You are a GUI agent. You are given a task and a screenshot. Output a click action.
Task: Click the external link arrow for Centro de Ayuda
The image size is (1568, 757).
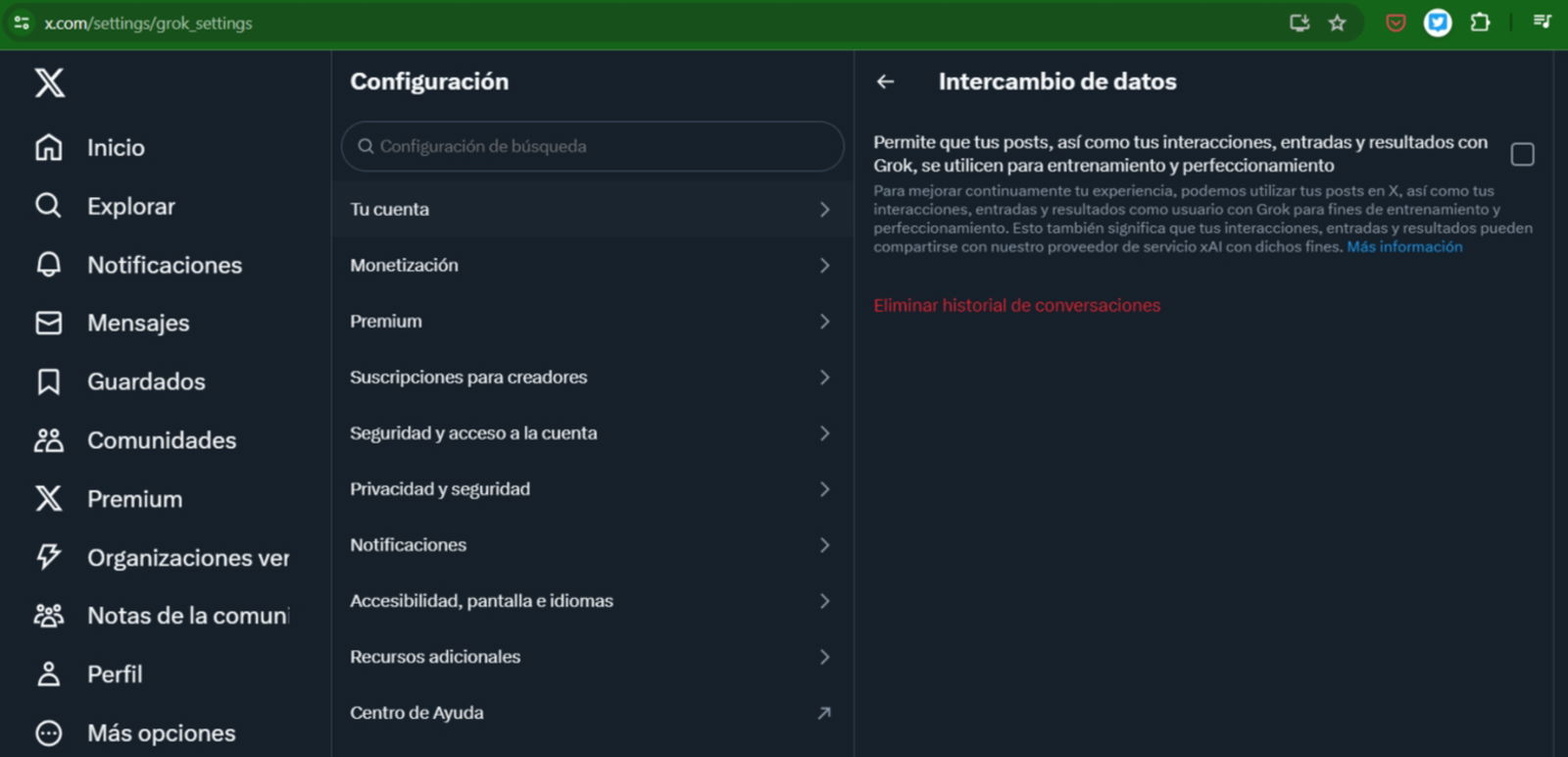[824, 713]
